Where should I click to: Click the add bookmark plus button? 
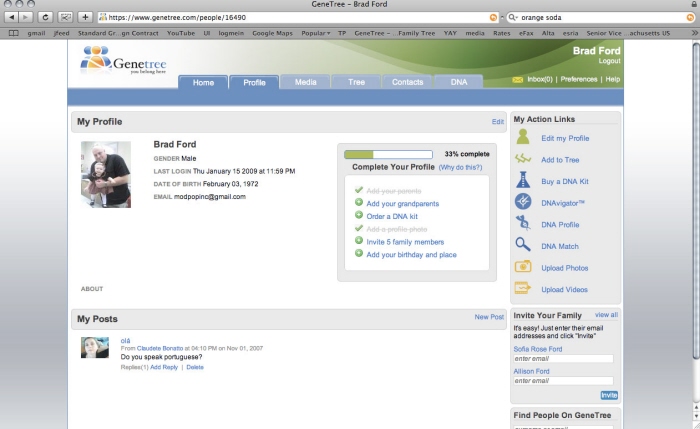(85, 17)
